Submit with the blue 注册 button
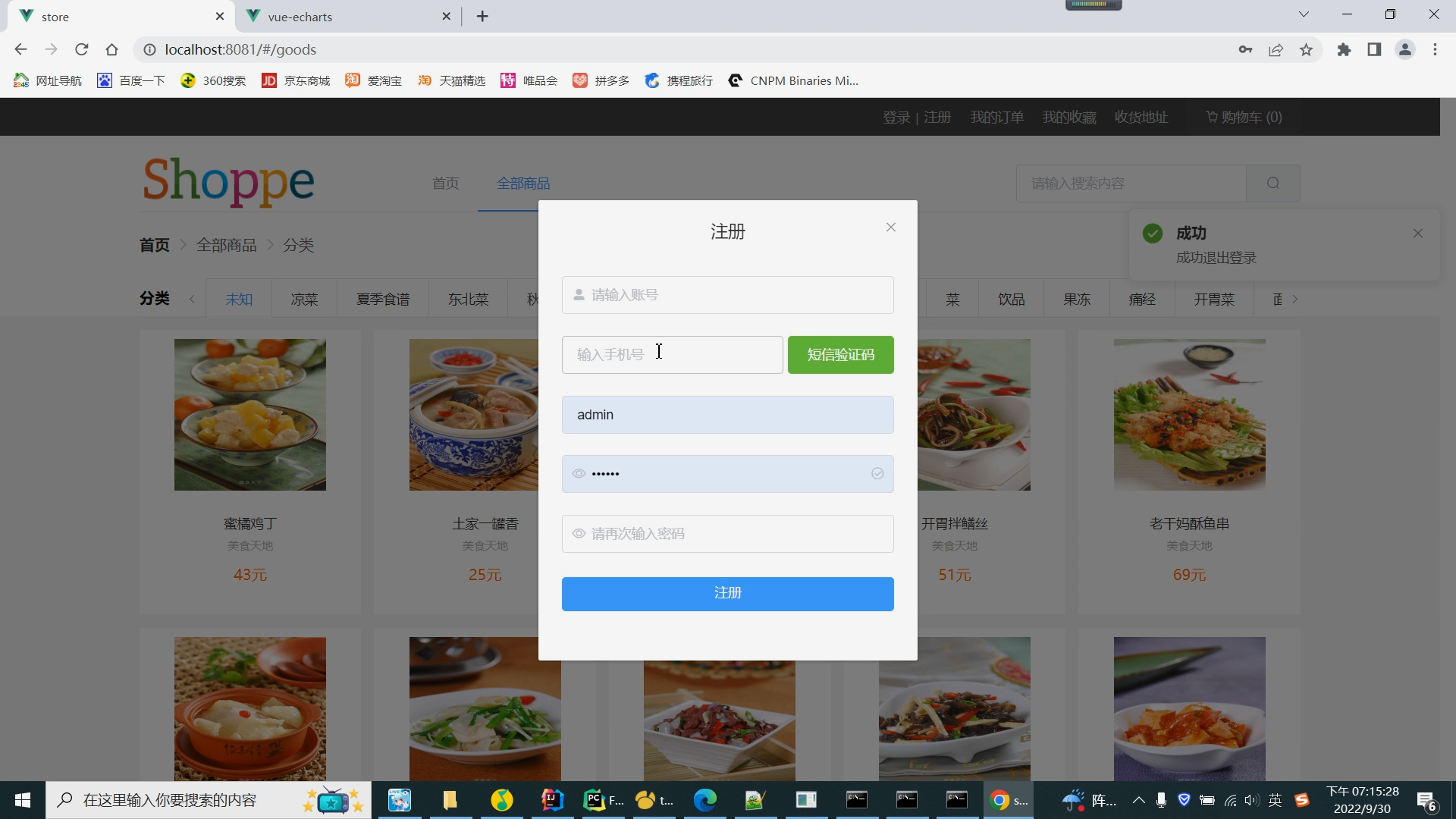 point(728,594)
